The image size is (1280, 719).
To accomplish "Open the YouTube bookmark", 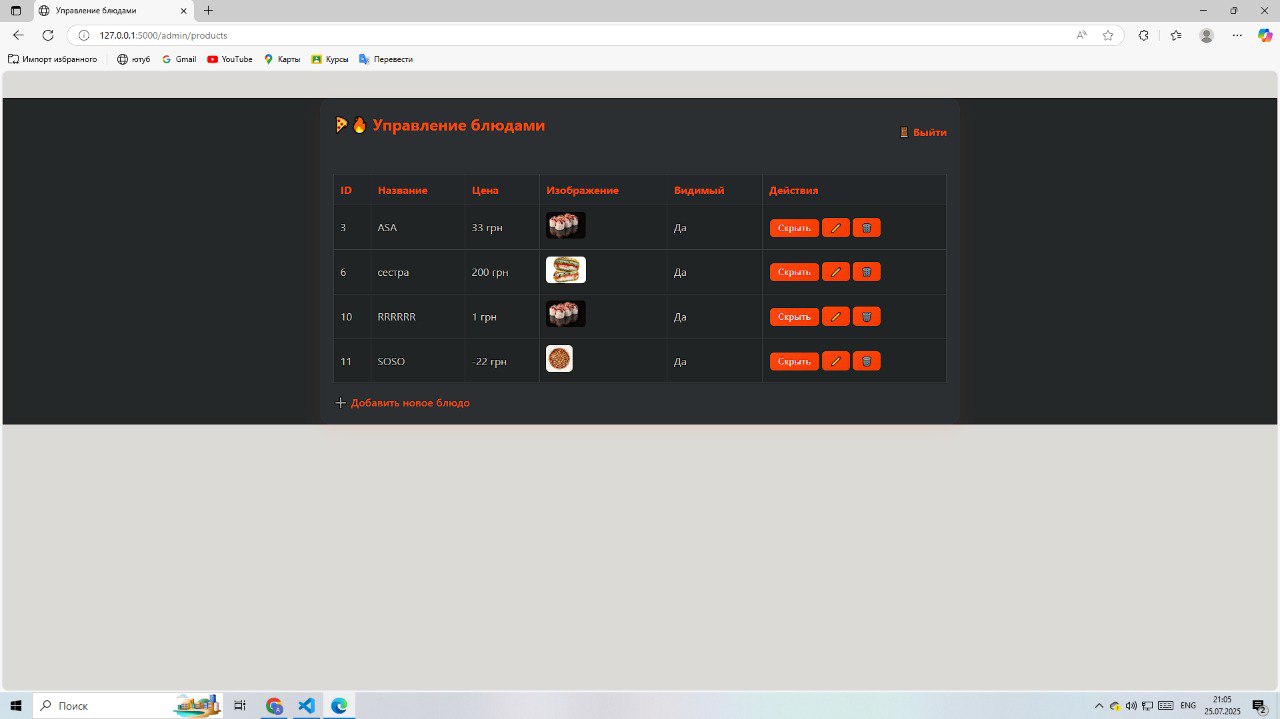I will (230, 59).
